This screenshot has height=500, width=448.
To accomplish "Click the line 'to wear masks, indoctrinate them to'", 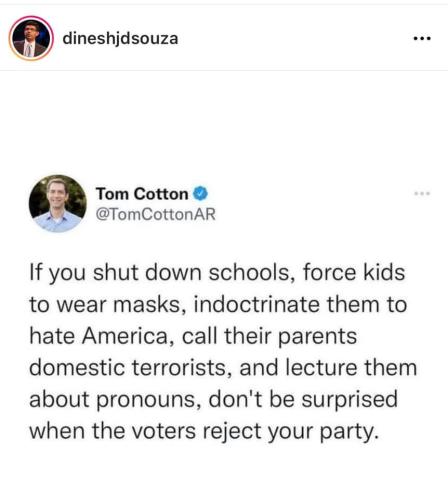I will pyautogui.click(x=218, y=305).
